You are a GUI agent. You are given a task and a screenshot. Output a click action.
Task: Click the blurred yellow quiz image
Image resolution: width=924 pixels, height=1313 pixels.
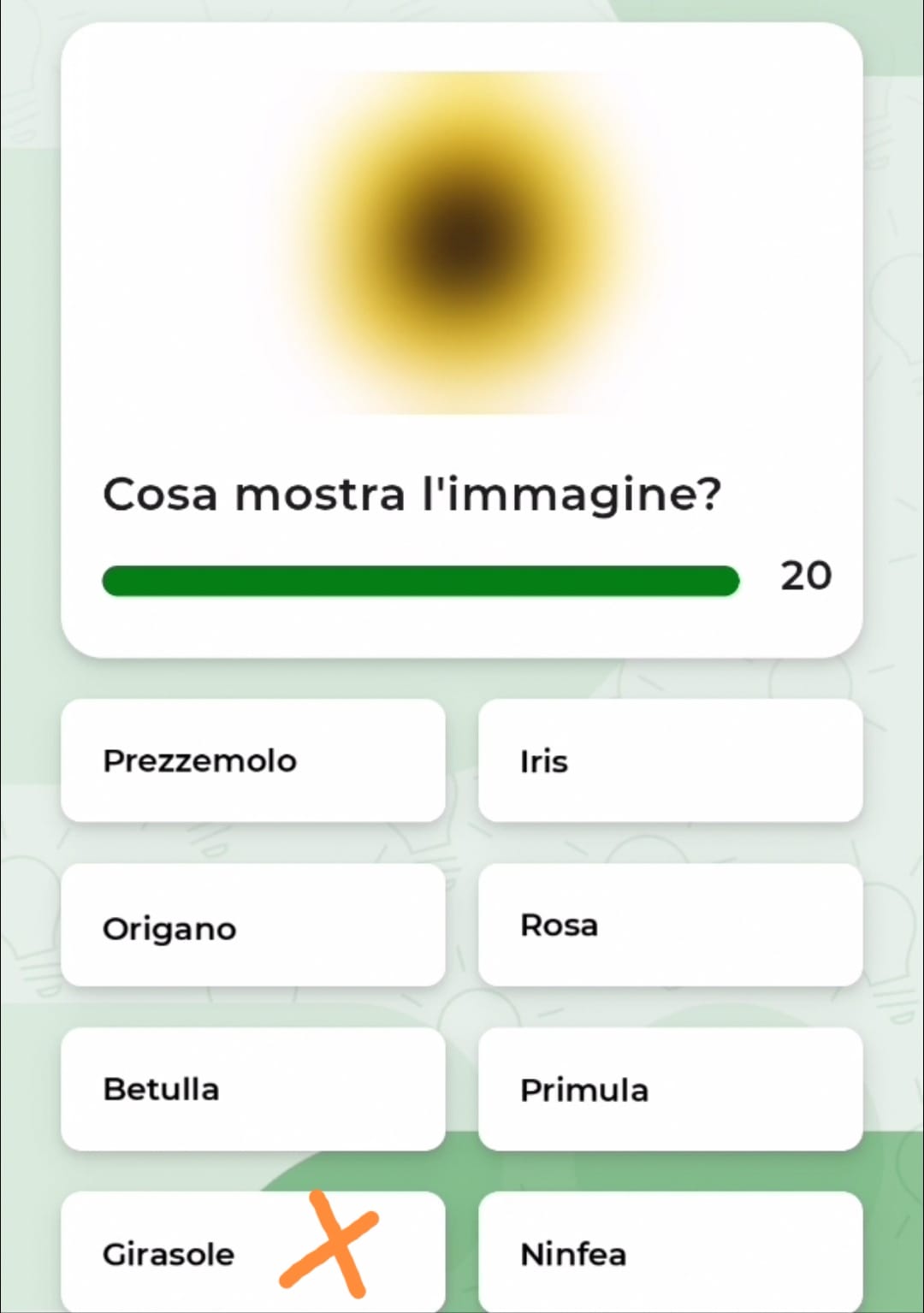click(x=462, y=242)
